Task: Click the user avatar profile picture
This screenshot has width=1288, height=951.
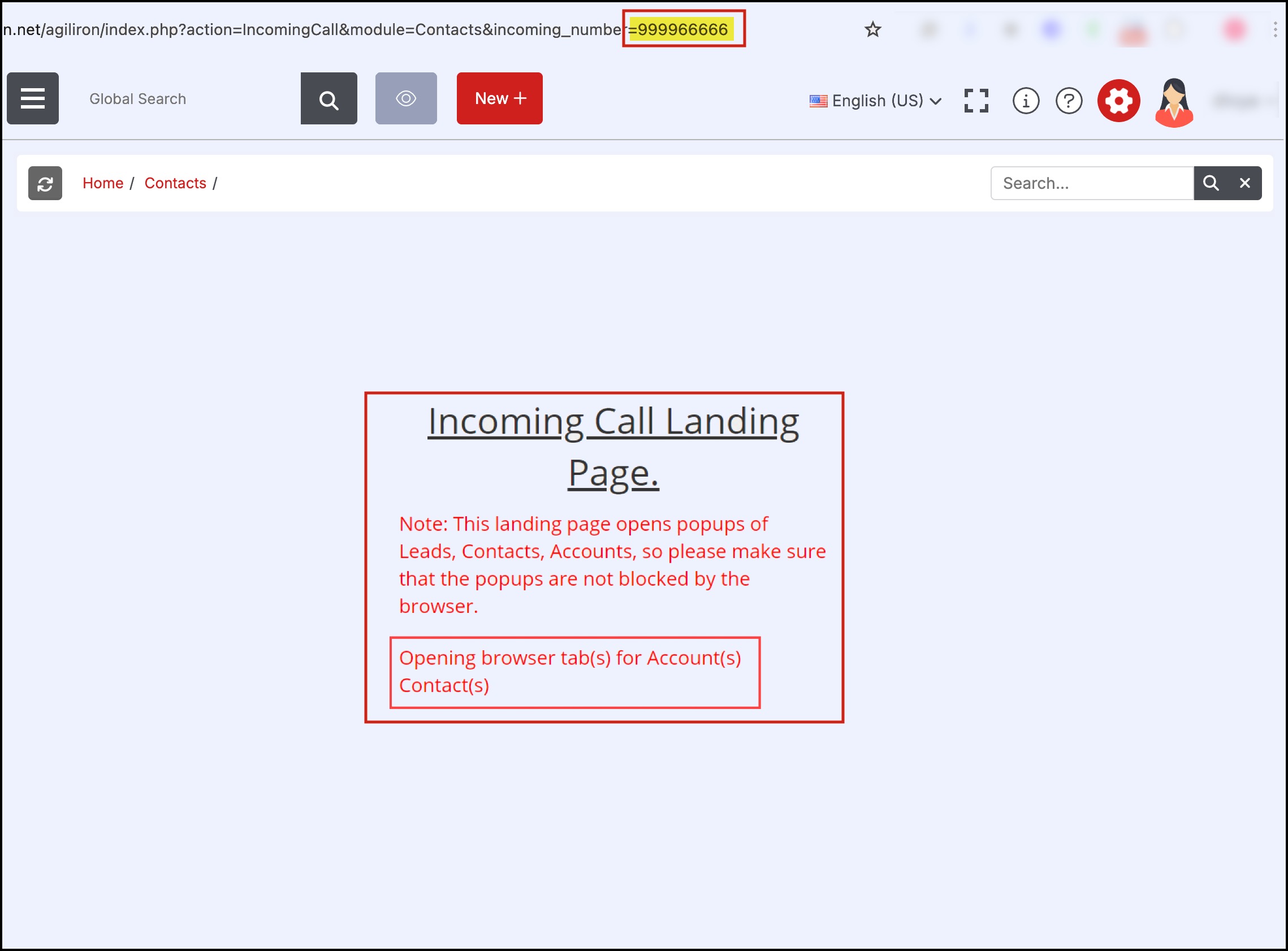Action: 1174,102
